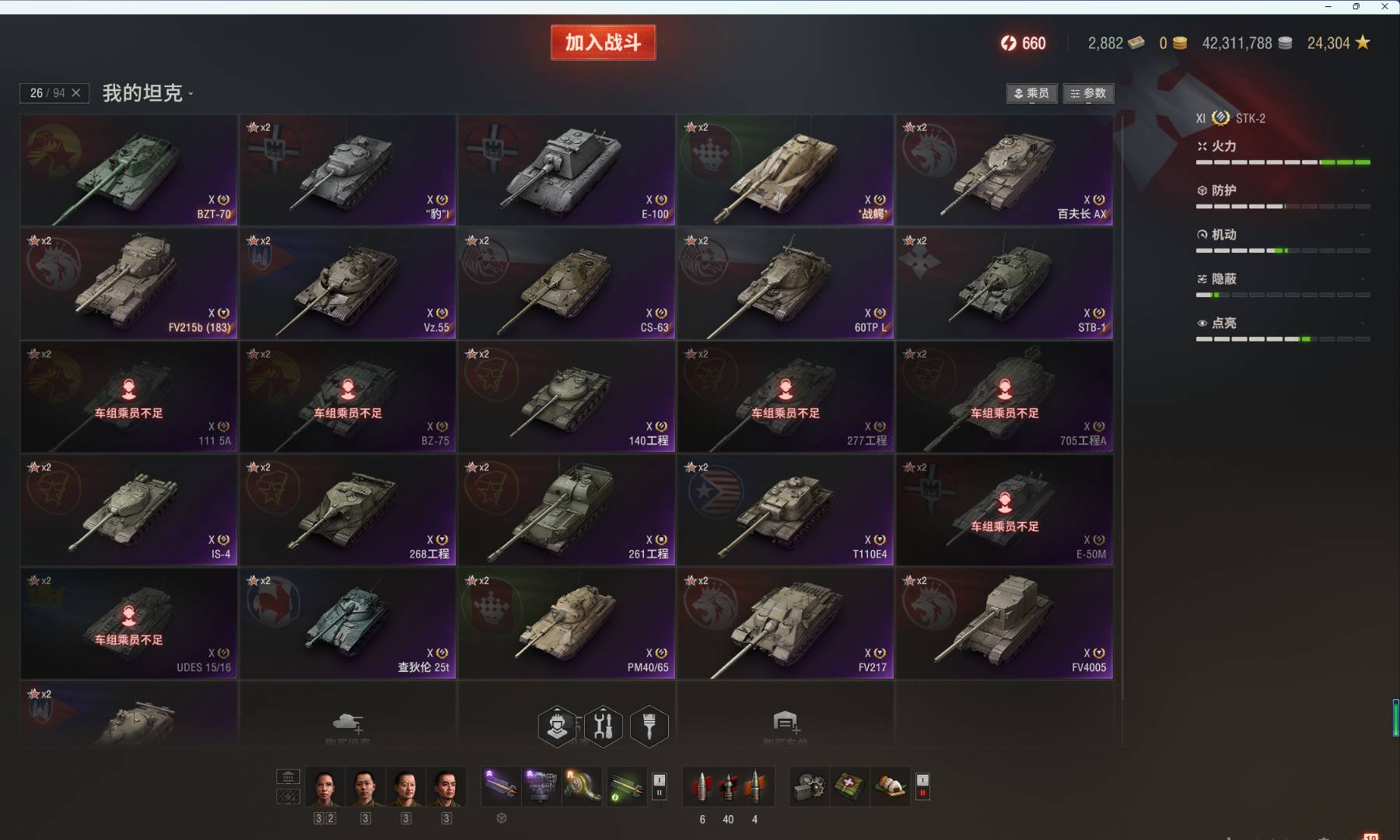Click the barracks building icon

click(x=288, y=776)
